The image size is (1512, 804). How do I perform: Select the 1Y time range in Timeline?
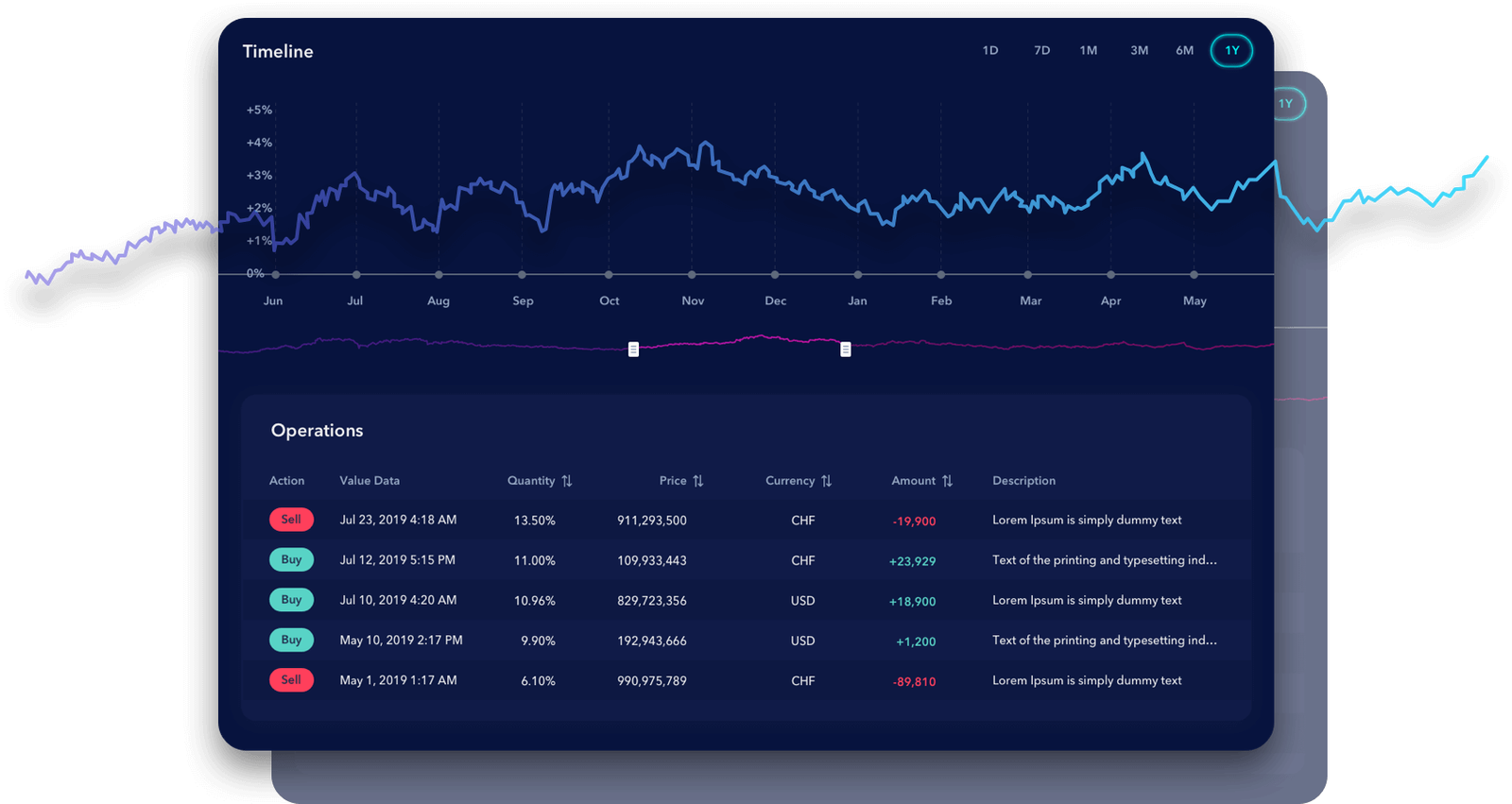(x=1232, y=51)
